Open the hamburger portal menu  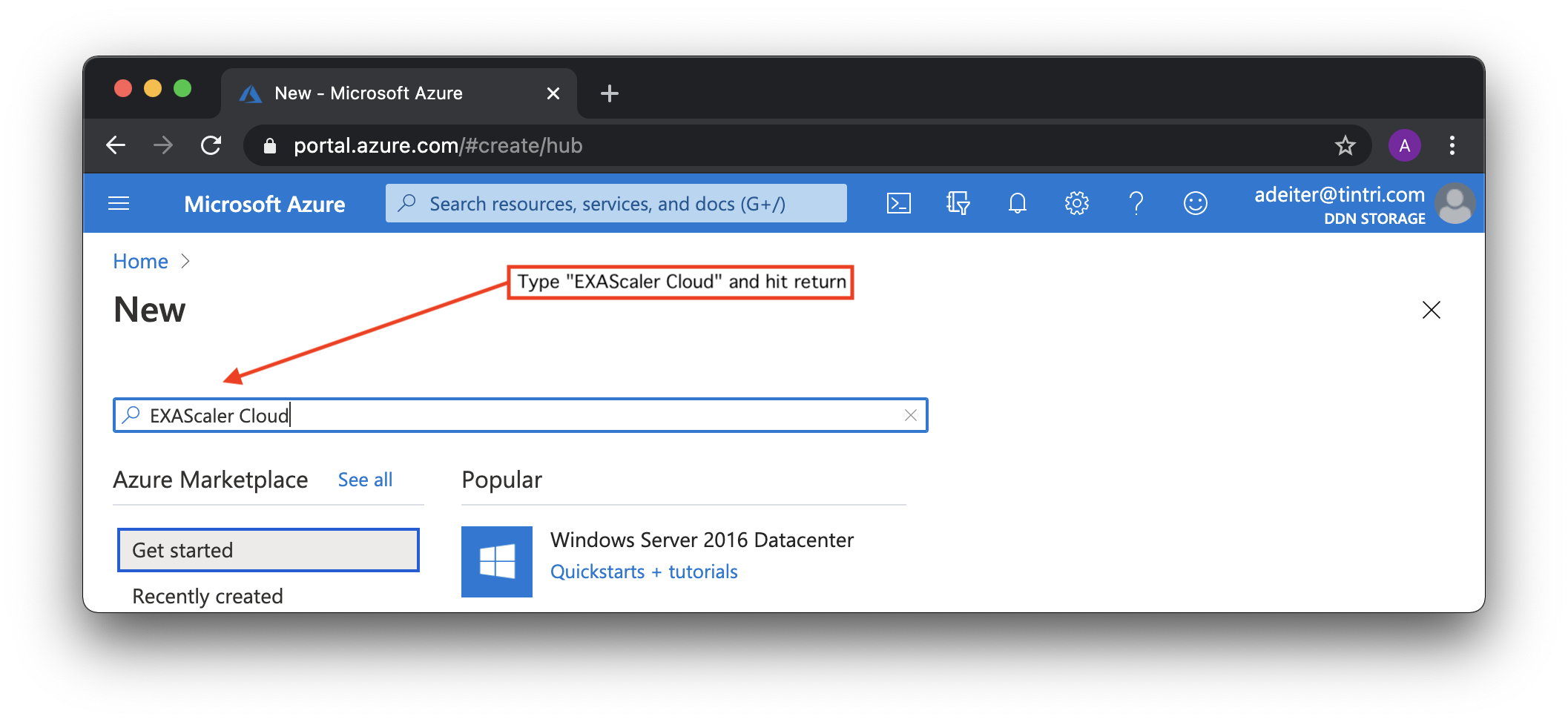coord(119,203)
